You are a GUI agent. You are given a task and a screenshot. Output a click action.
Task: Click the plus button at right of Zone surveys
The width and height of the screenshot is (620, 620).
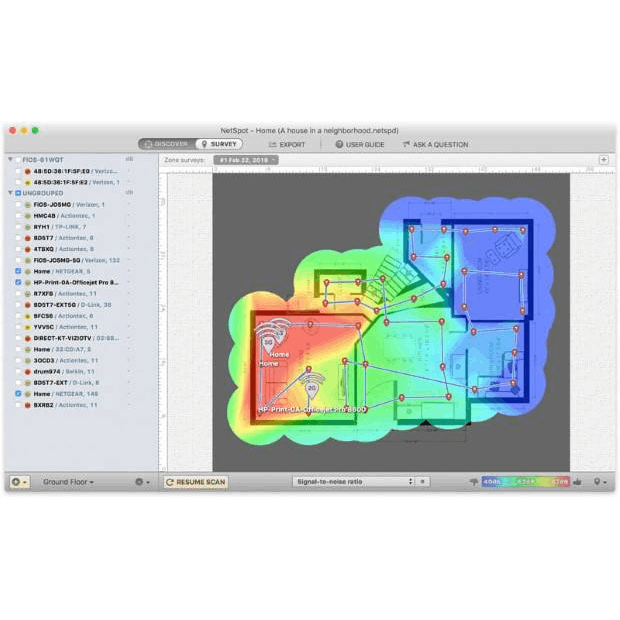tap(603, 160)
